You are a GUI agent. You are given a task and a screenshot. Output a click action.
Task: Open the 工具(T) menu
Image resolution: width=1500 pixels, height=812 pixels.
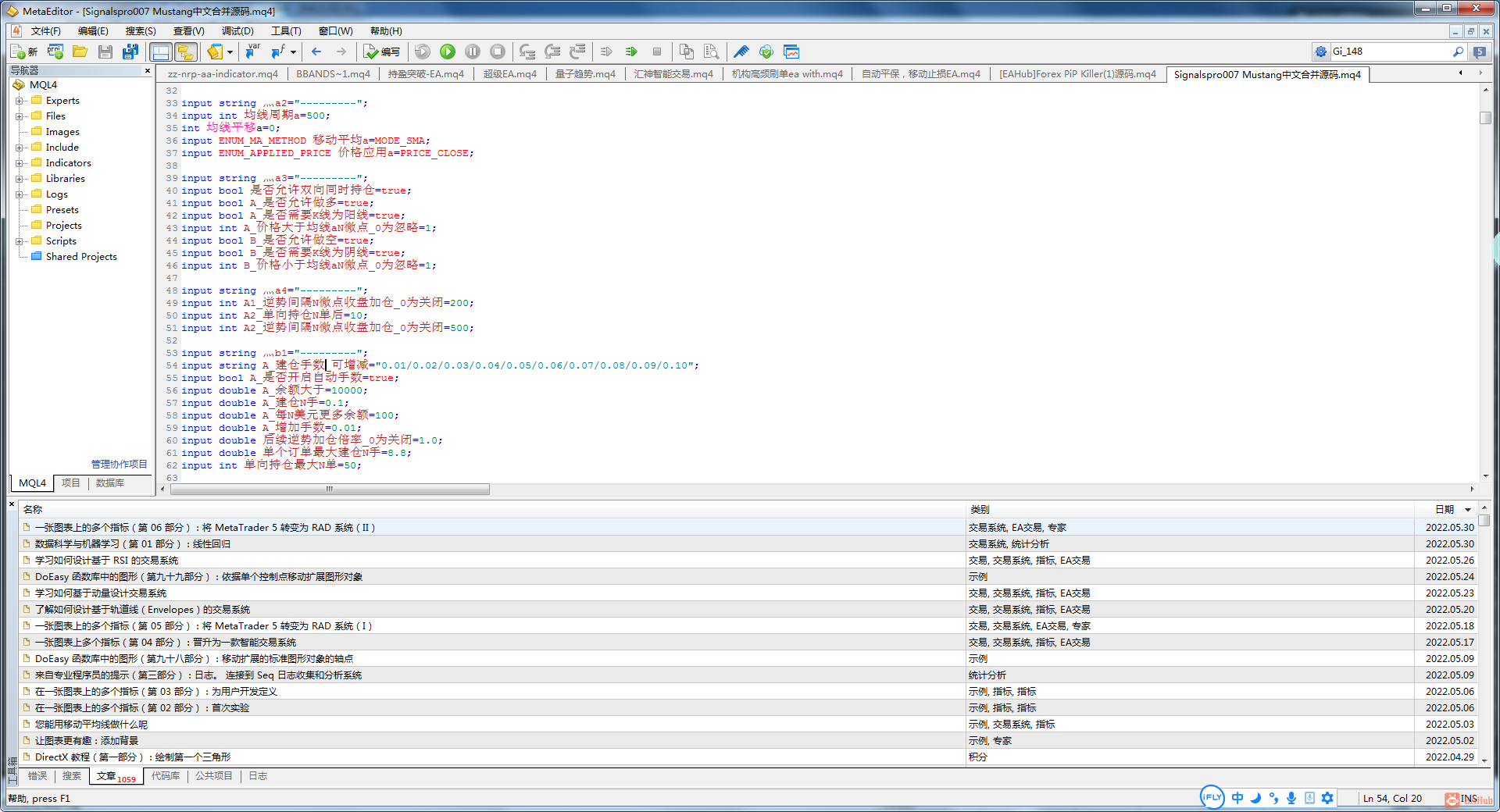click(286, 31)
